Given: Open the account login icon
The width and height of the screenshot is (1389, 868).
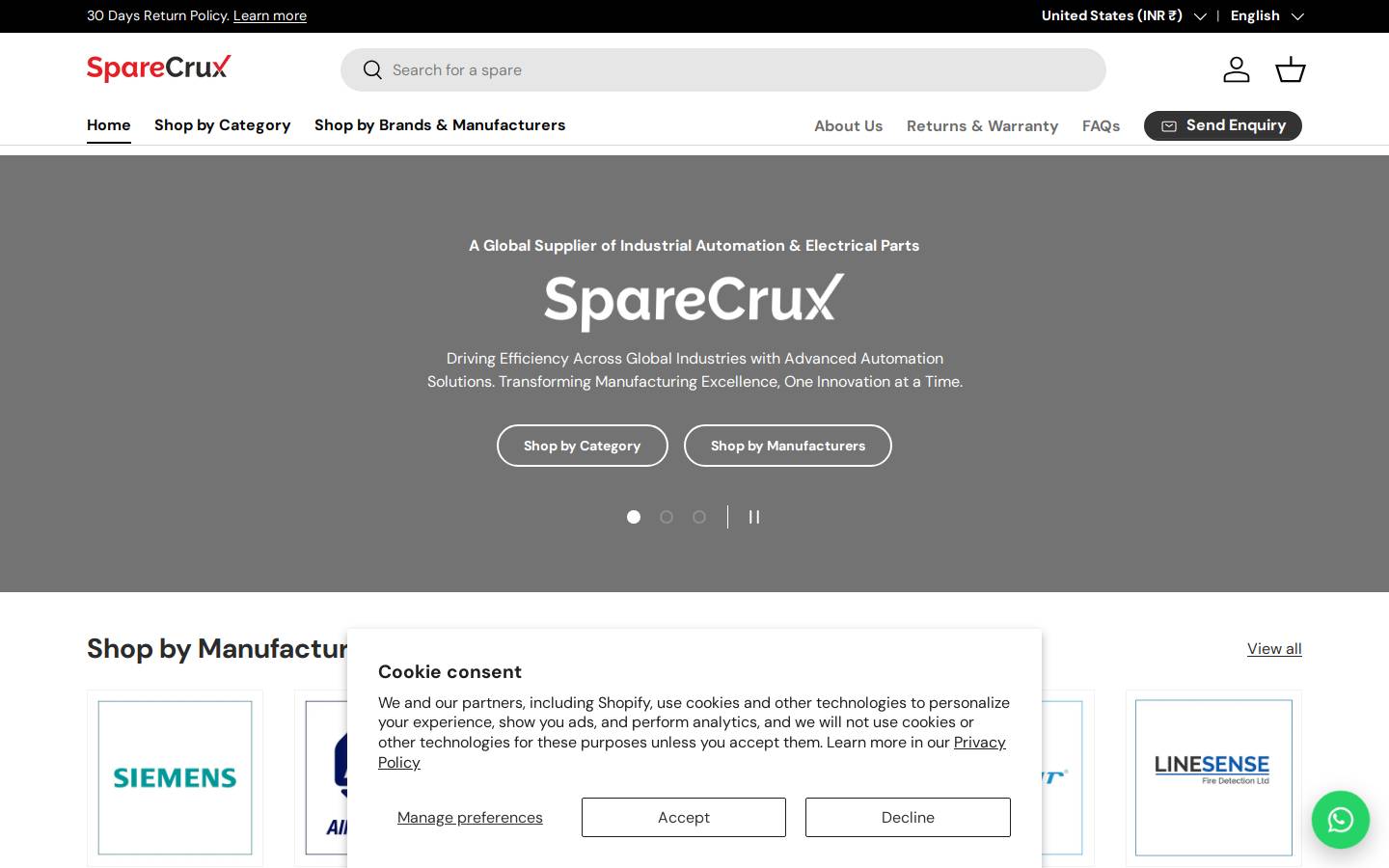Looking at the screenshot, I should [x=1237, y=69].
